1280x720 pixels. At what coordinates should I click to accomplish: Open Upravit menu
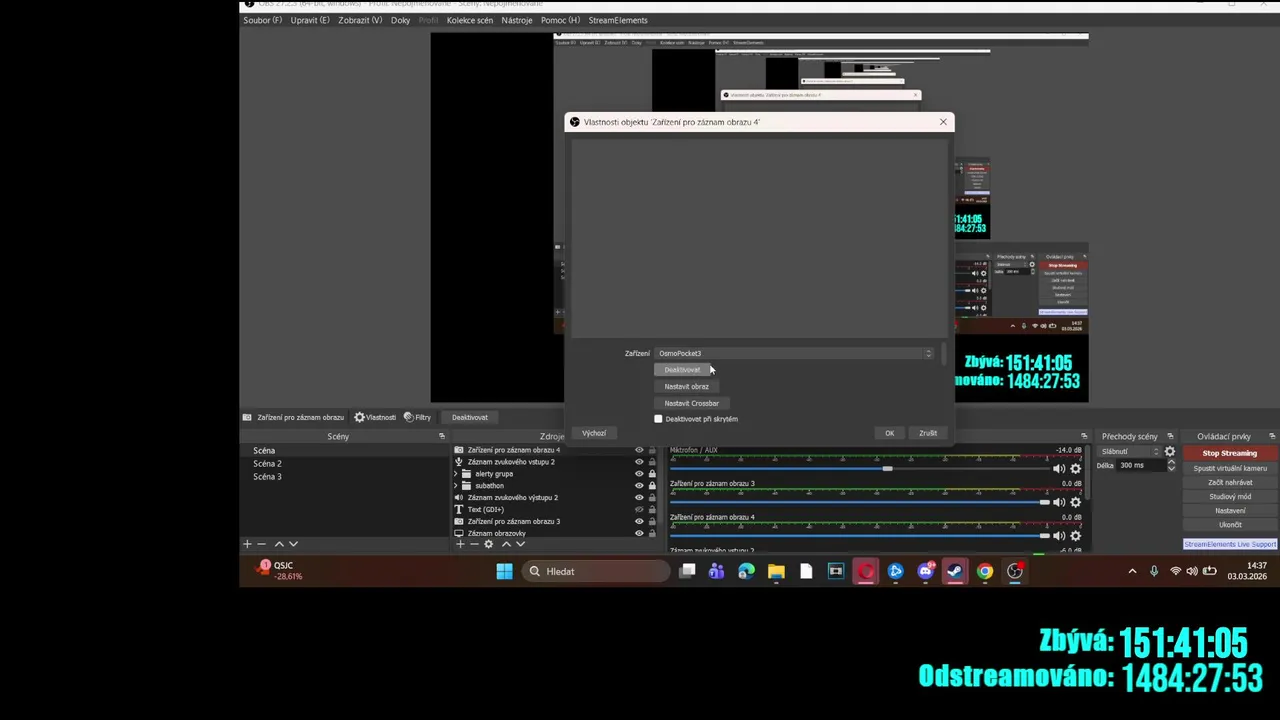tap(310, 20)
